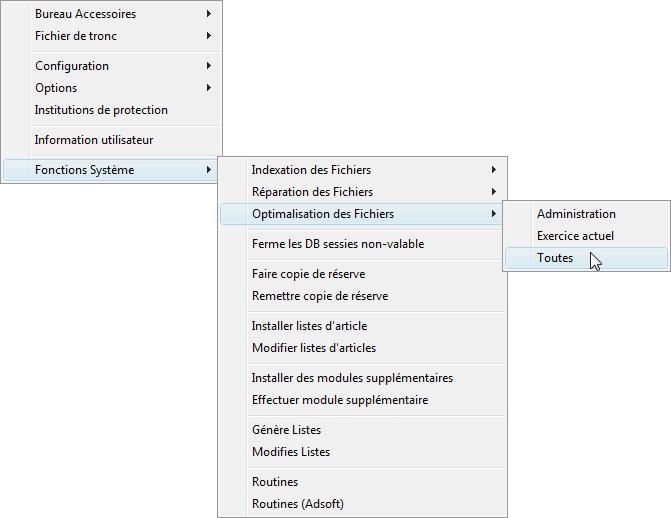Select Faire copie de réserve

point(362,274)
